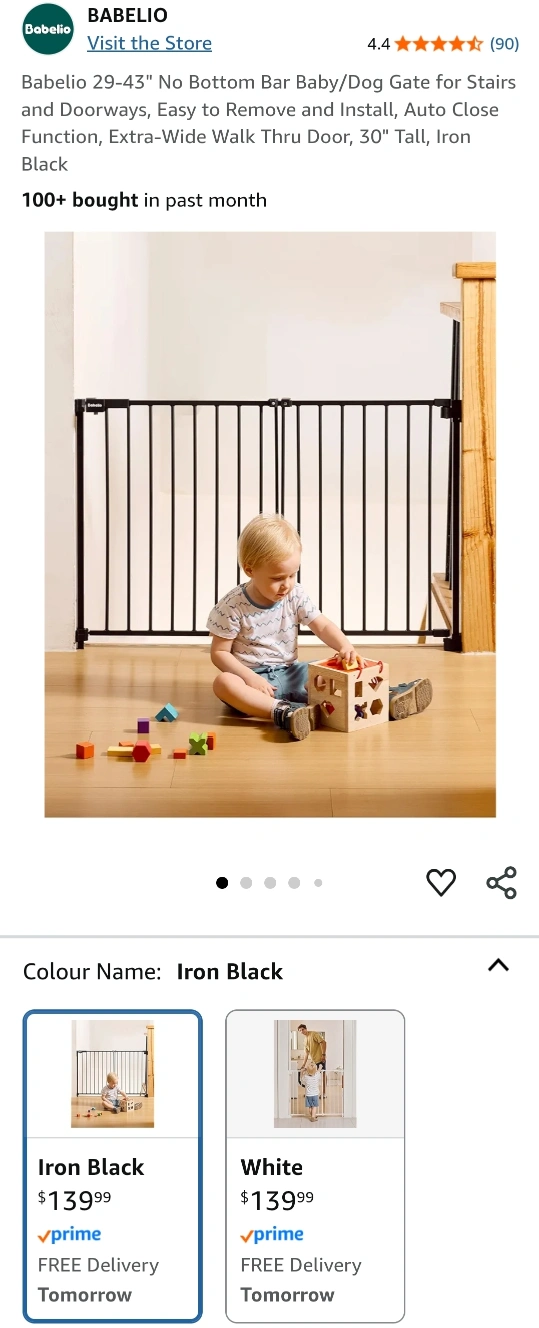The image size is (539, 1328).
Task: Select the second image carousel dot
Action: coord(246,883)
